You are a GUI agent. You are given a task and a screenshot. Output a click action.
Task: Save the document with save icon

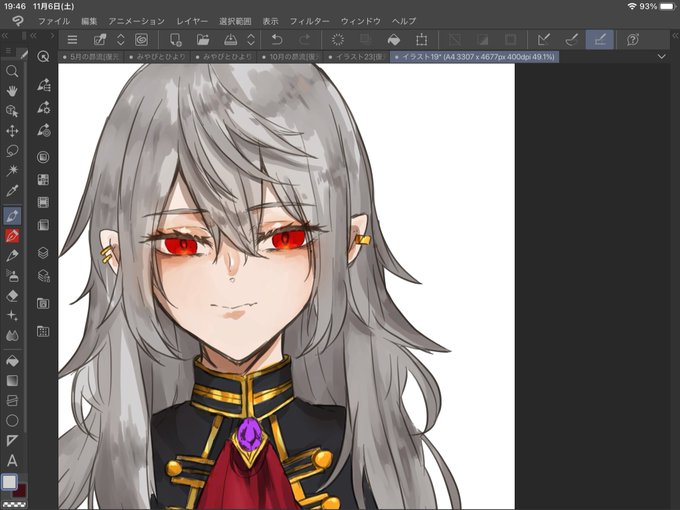coord(230,40)
